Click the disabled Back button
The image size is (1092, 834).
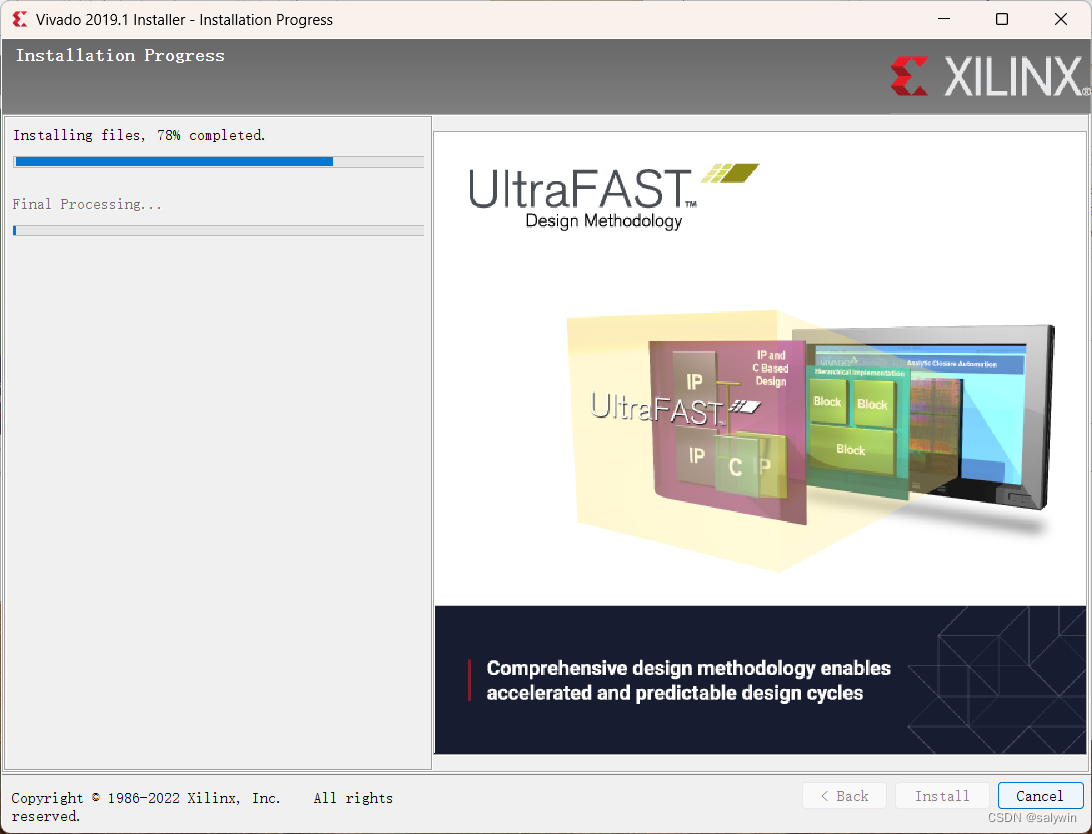844,796
